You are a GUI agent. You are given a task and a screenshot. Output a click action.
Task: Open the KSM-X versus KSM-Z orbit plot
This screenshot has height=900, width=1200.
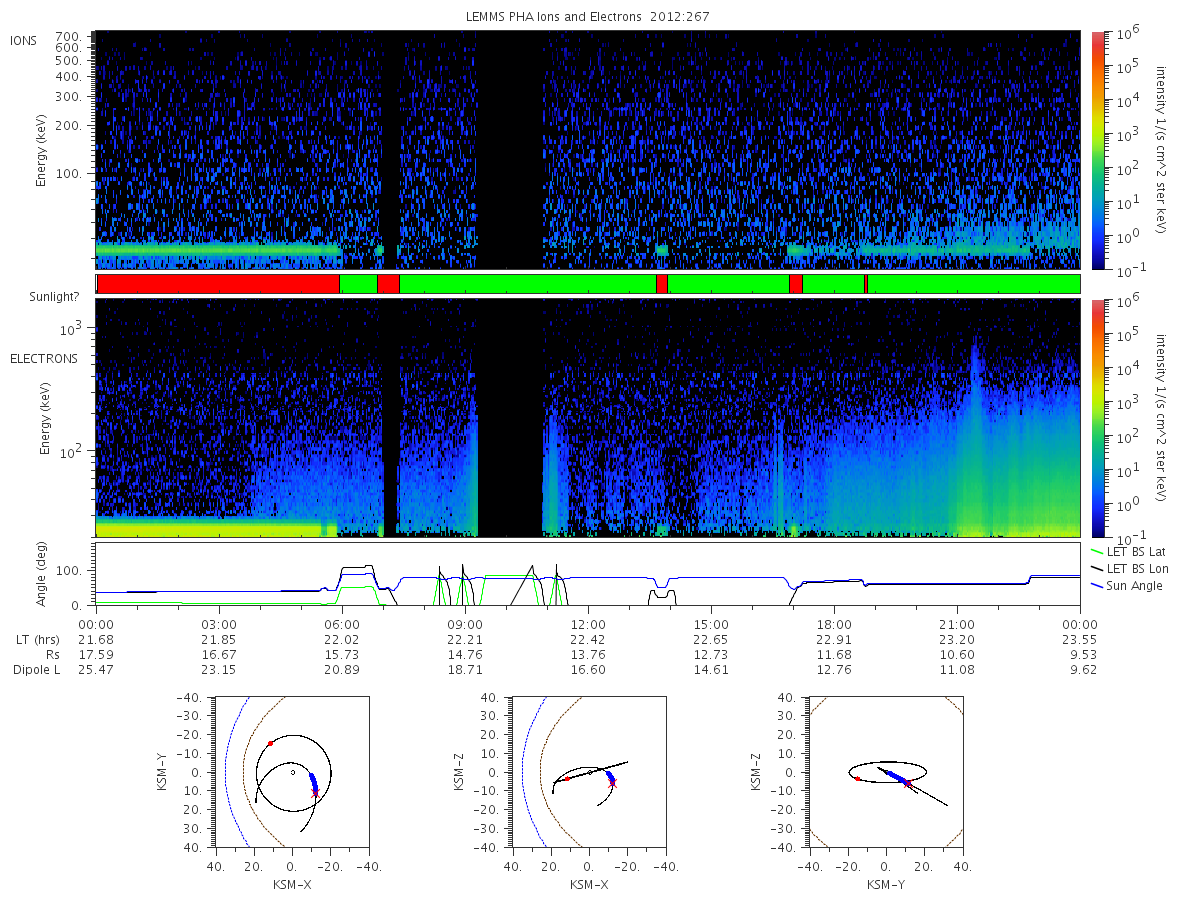588,772
